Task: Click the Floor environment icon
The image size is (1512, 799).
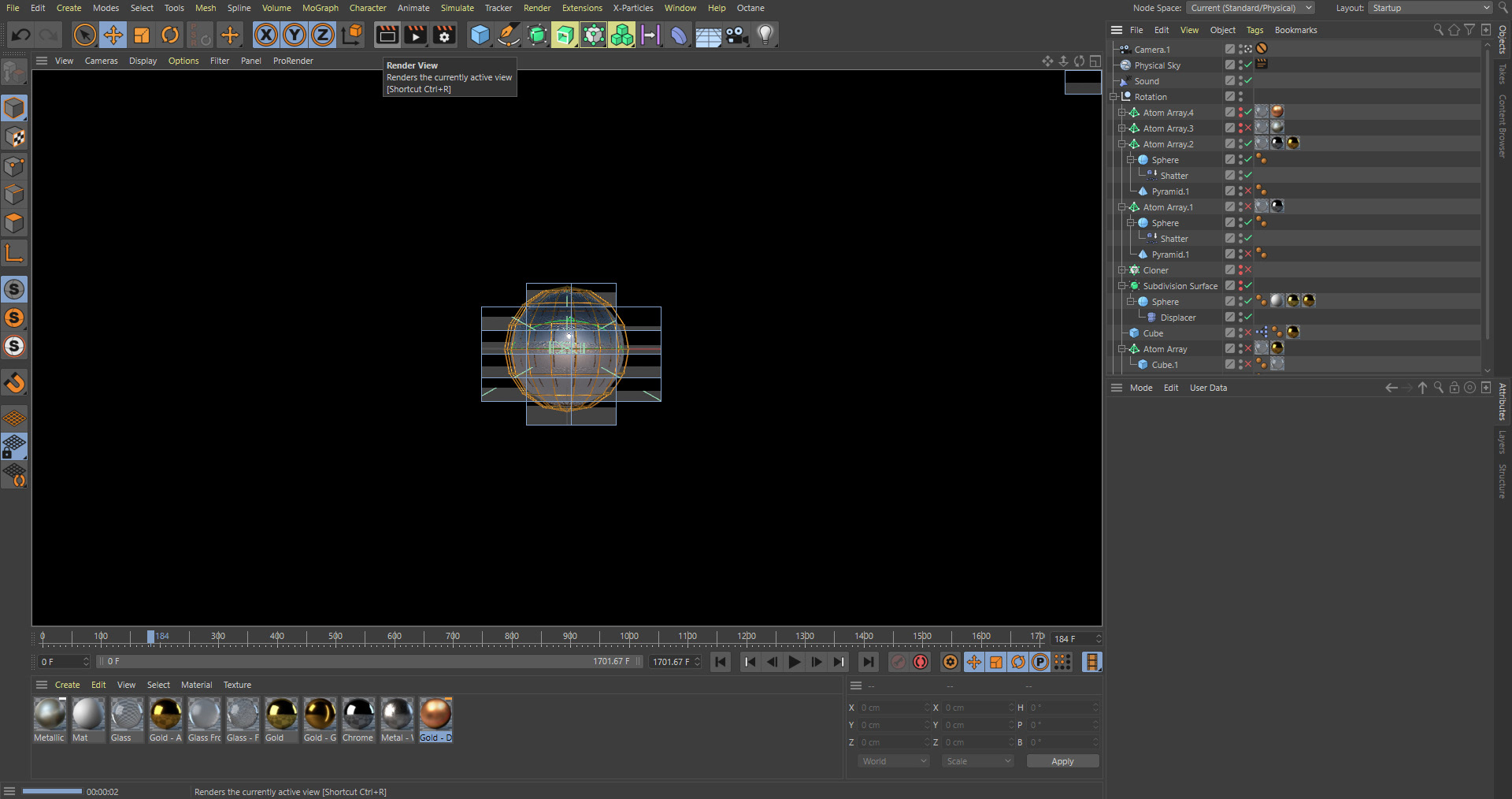Action: (x=708, y=35)
